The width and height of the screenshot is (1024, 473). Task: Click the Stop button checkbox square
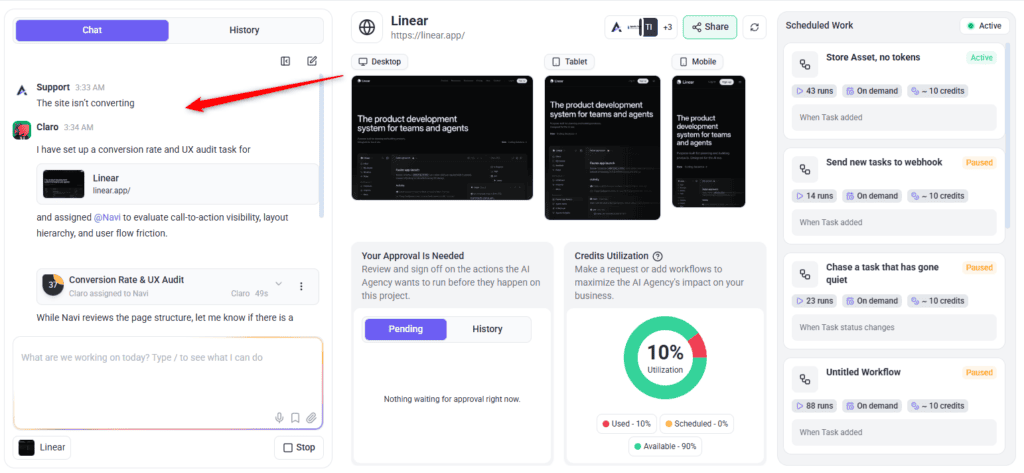point(287,448)
